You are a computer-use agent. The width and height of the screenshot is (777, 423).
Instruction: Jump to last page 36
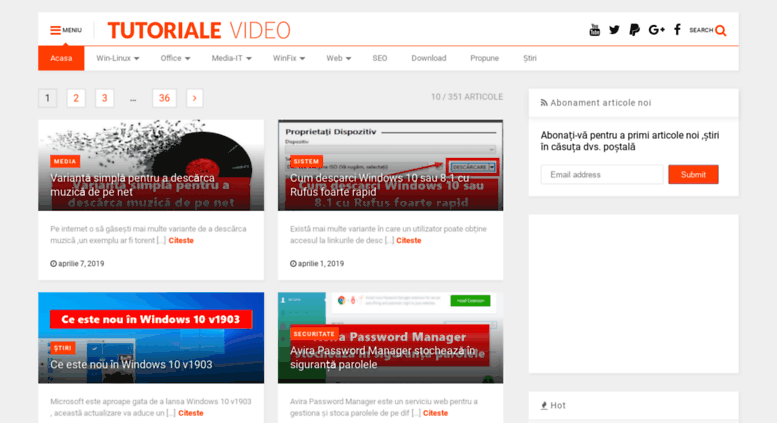[x=164, y=98]
